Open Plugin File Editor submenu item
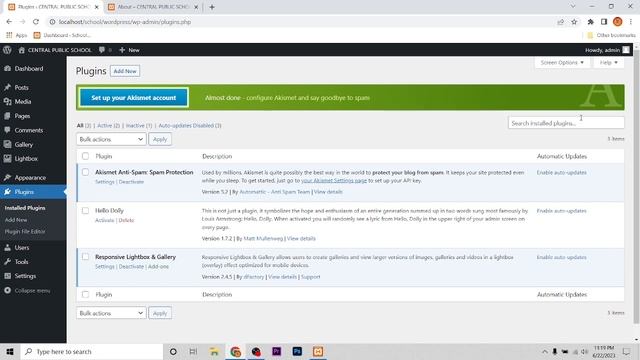 pyautogui.click(x=25, y=231)
